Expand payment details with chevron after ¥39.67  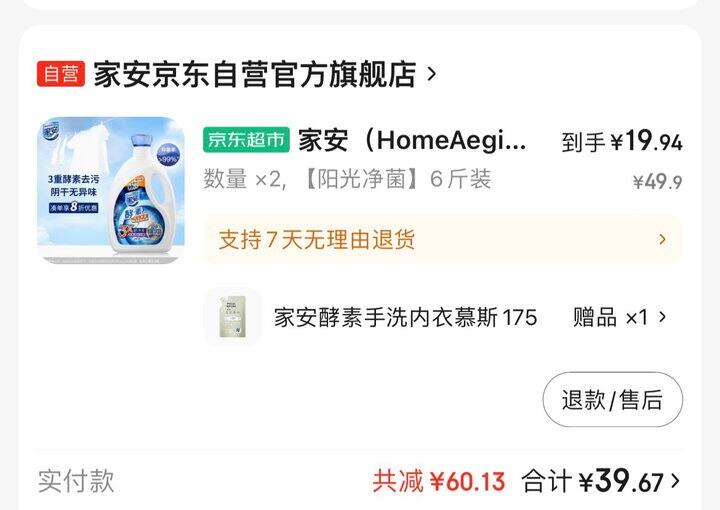pos(675,481)
